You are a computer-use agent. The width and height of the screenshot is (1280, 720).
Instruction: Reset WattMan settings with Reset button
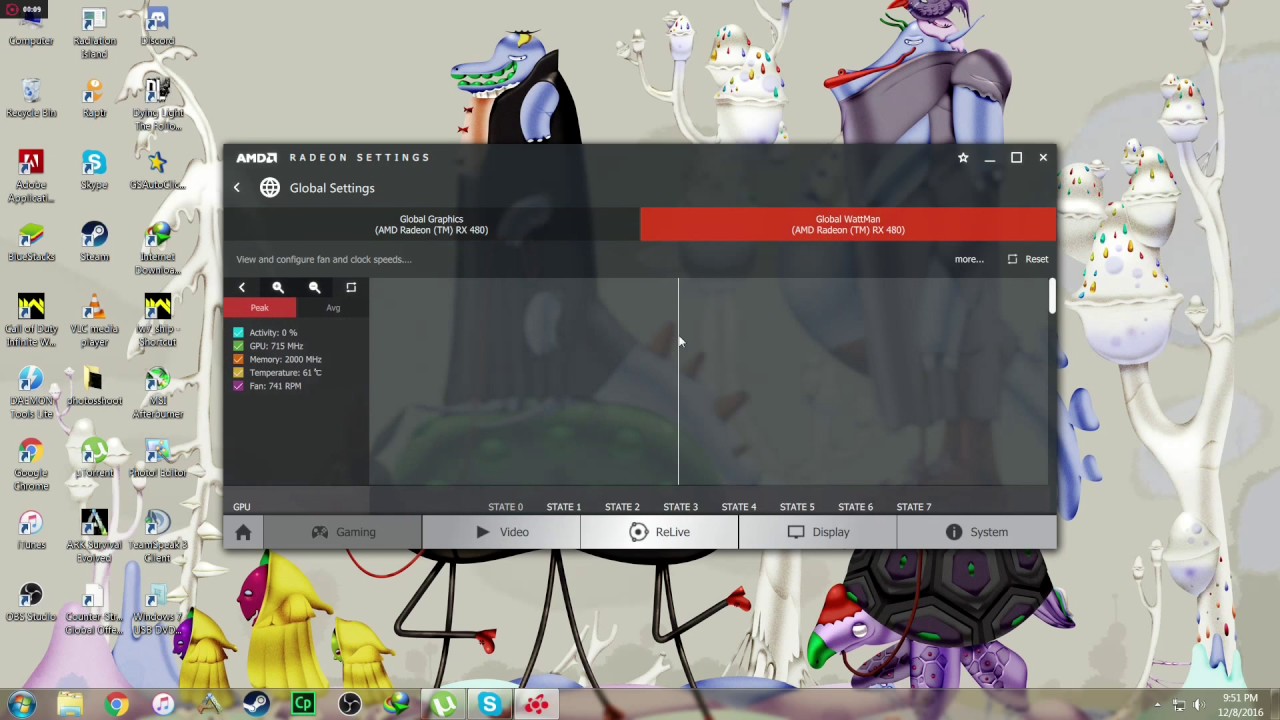(1028, 259)
